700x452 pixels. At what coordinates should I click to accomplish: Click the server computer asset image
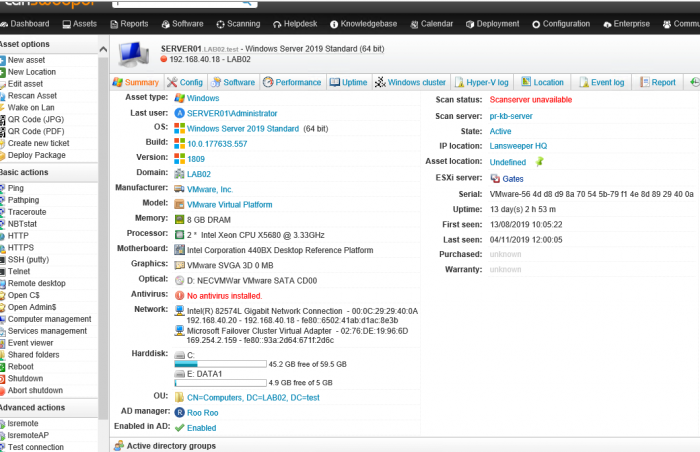(x=133, y=54)
